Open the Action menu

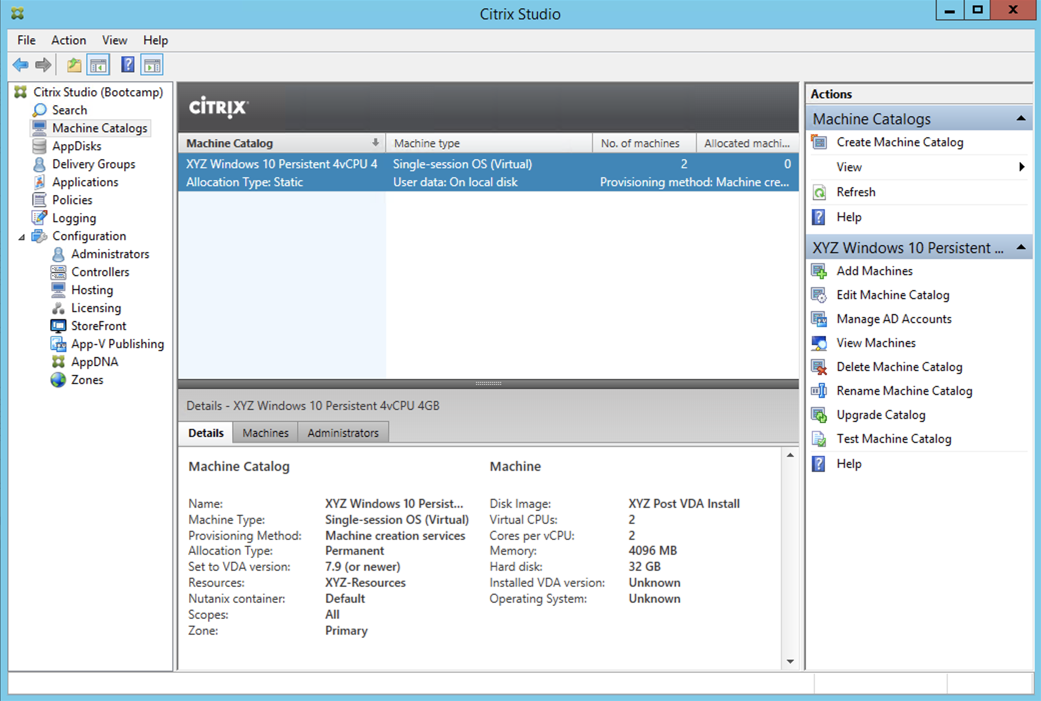pos(68,40)
